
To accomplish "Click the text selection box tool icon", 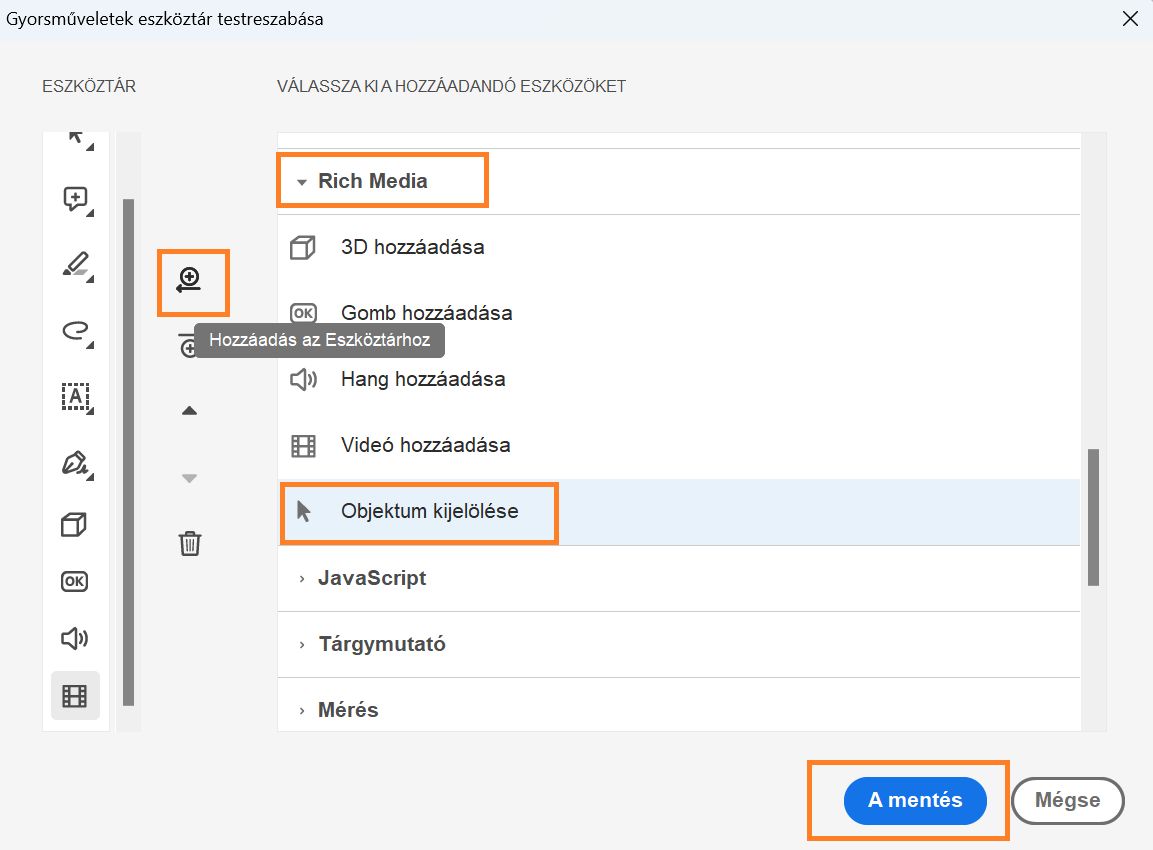I will pyautogui.click(x=75, y=397).
